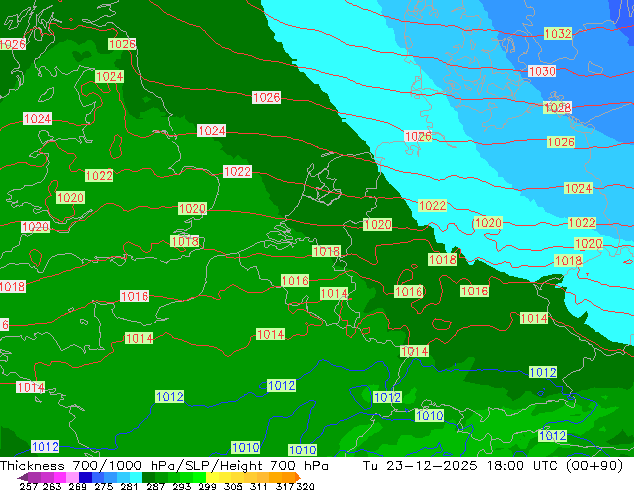Click the purple arrow tip of legend
This screenshot has width=634, height=490.
pos(23,477)
